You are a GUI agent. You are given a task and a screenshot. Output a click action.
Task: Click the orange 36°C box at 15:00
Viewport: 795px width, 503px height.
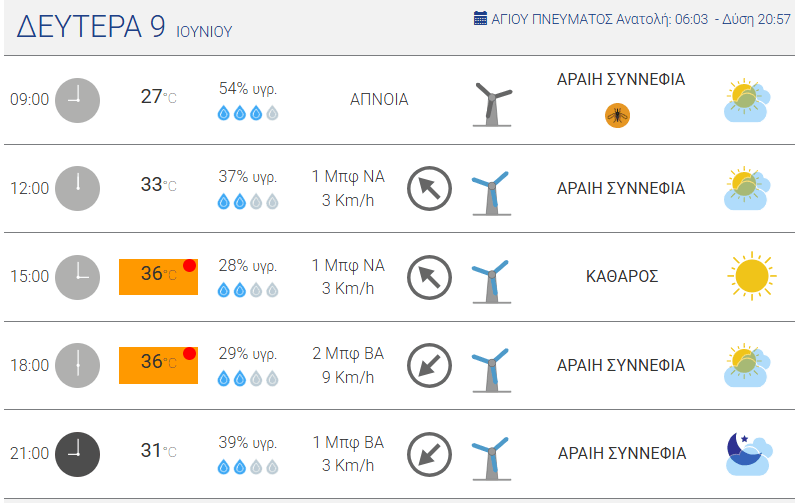158,277
